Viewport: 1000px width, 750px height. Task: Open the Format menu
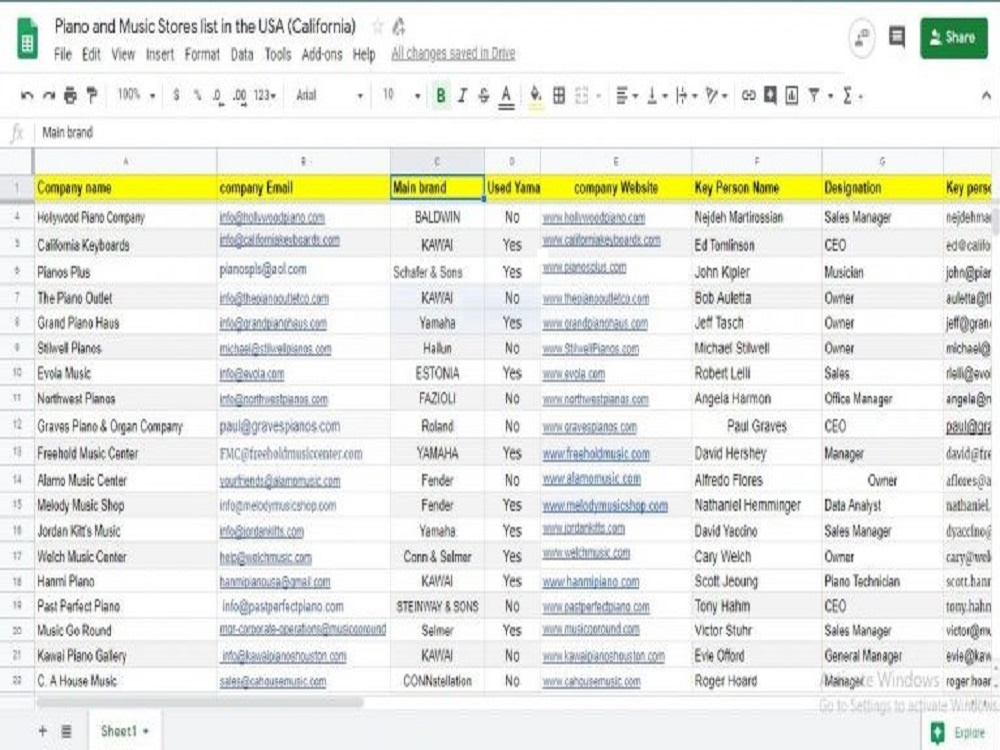point(202,54)
